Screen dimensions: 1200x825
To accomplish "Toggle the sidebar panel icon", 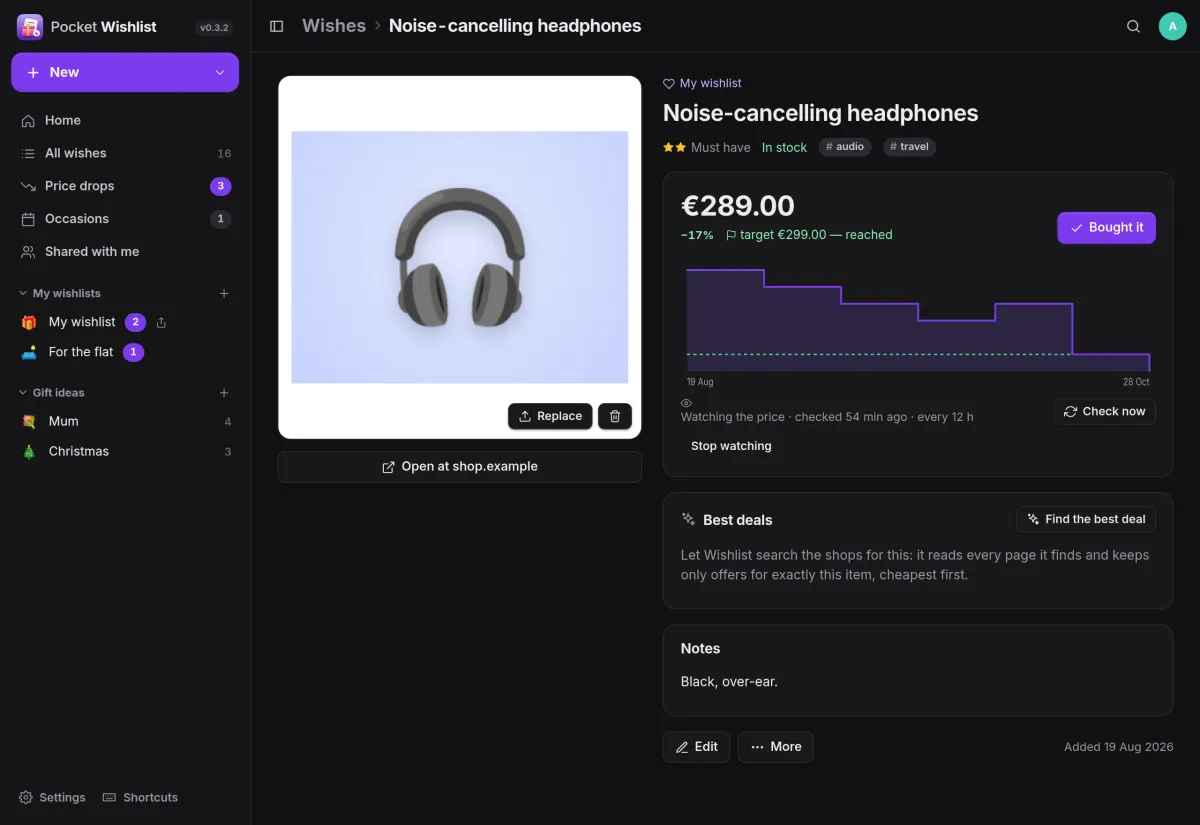I will point(277,26).
